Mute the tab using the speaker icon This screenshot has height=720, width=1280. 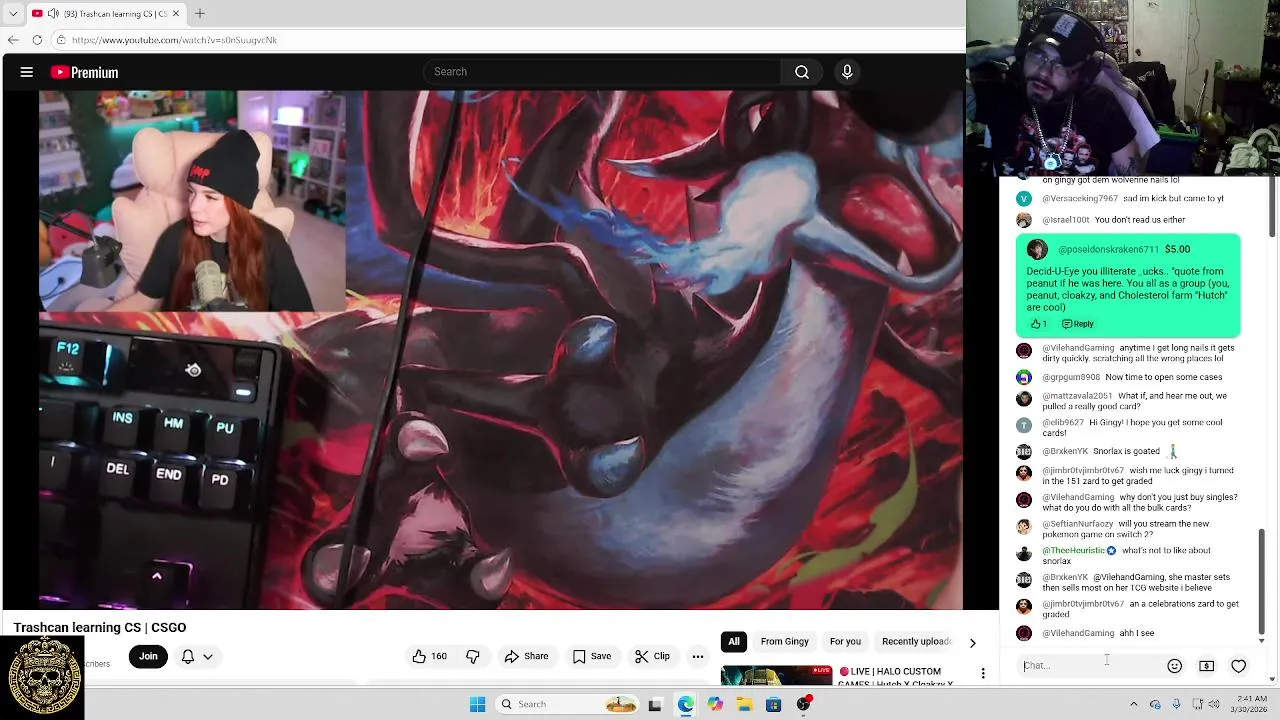pyautogui.click(x=52, y=14)
